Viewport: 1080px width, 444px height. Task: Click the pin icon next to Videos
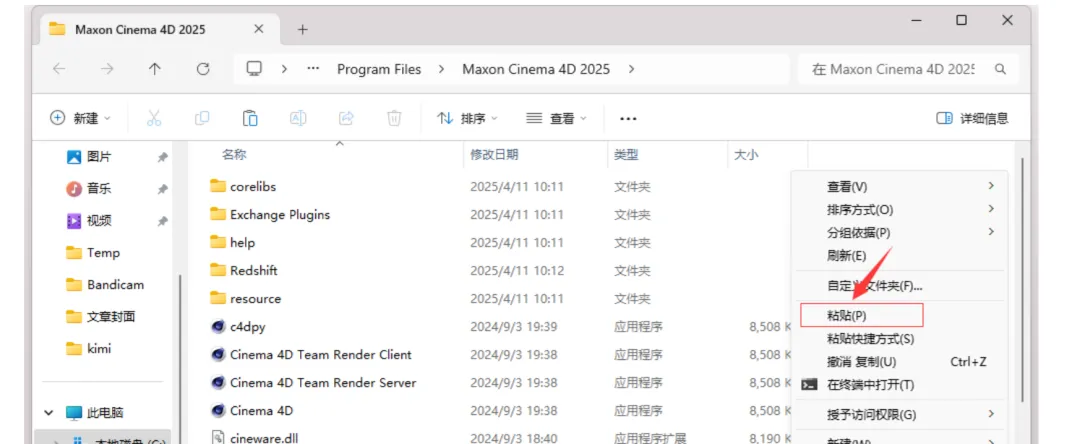[x=163, y=221]
